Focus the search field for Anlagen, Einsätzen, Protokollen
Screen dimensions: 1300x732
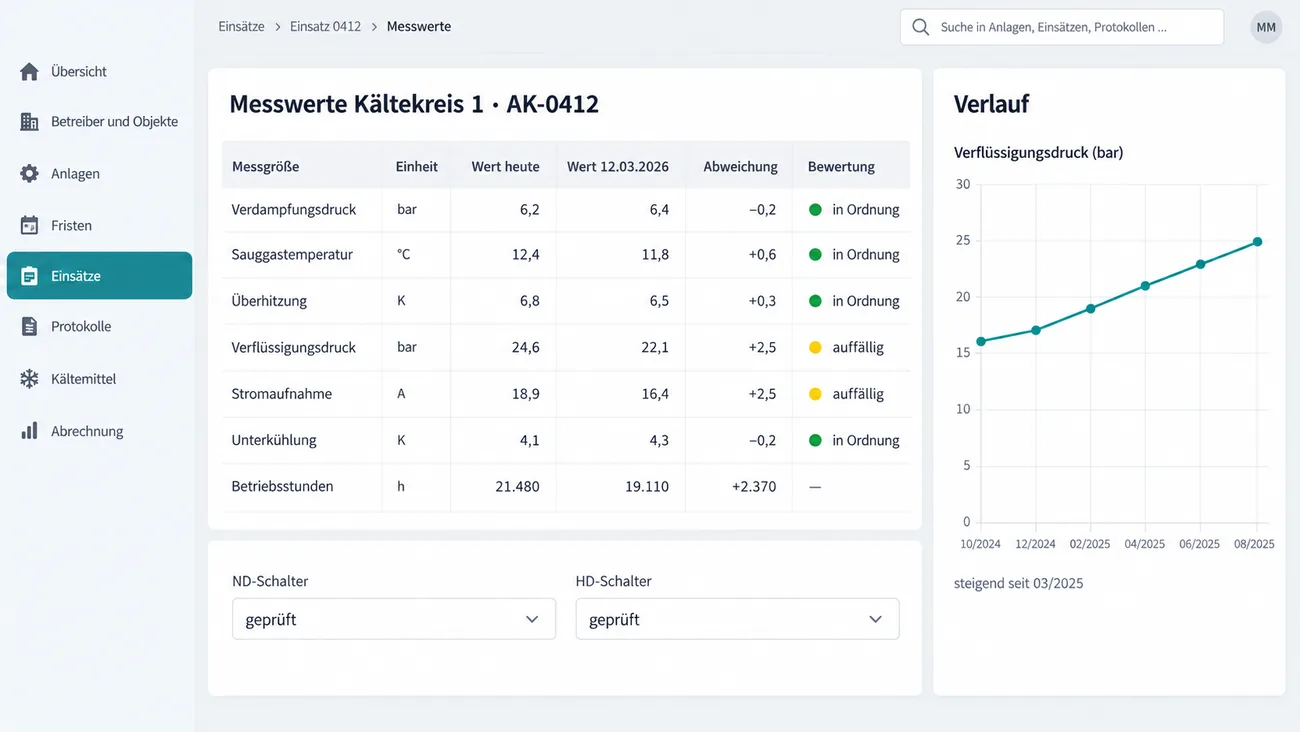(x=1062, y=27)
